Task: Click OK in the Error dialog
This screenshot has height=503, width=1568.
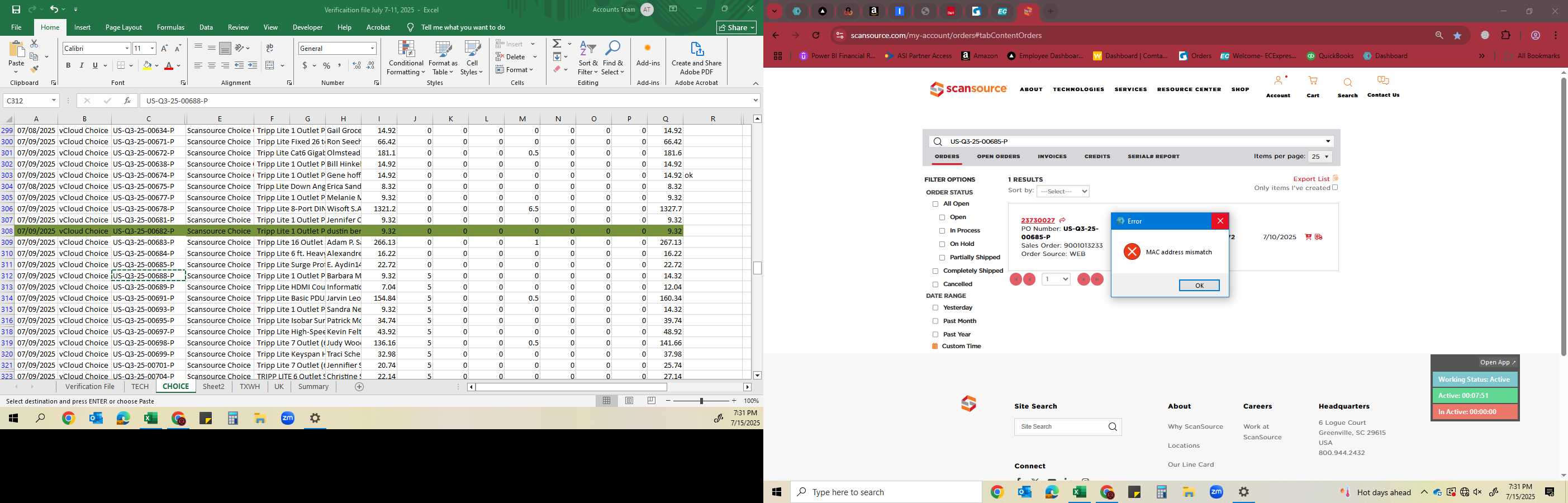Action: click(x=1199, y=286)
